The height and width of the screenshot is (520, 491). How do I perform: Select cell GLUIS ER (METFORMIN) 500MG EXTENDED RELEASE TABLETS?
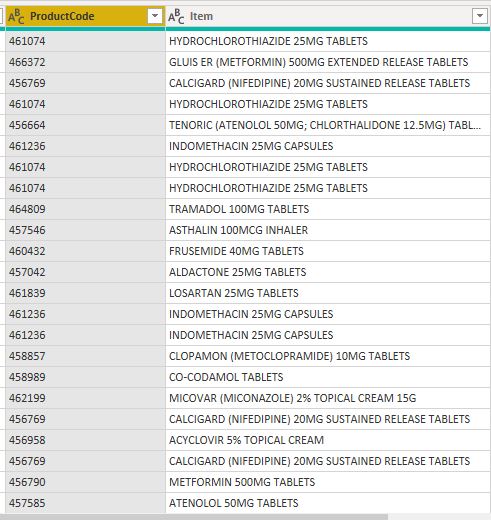point(328,62)
